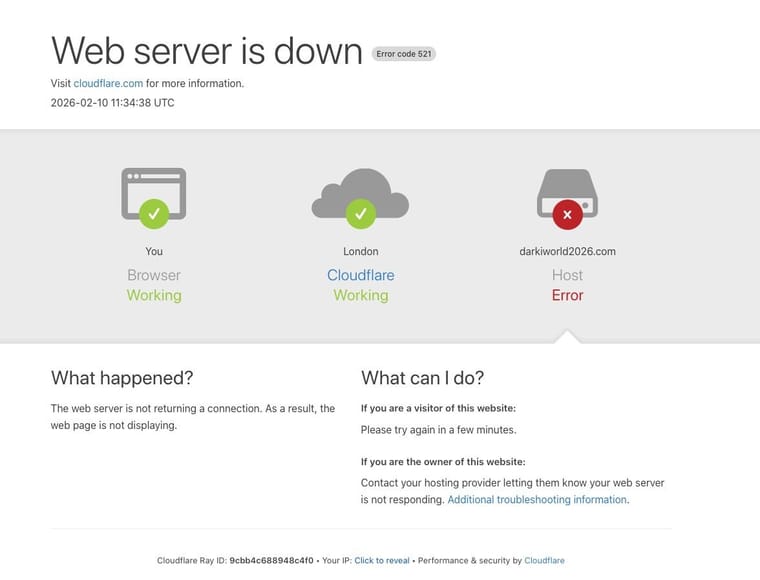This screenshot has height=580, width=760.
Task: Click the darkiworld2026.com host name
Action: click(567, 252)
